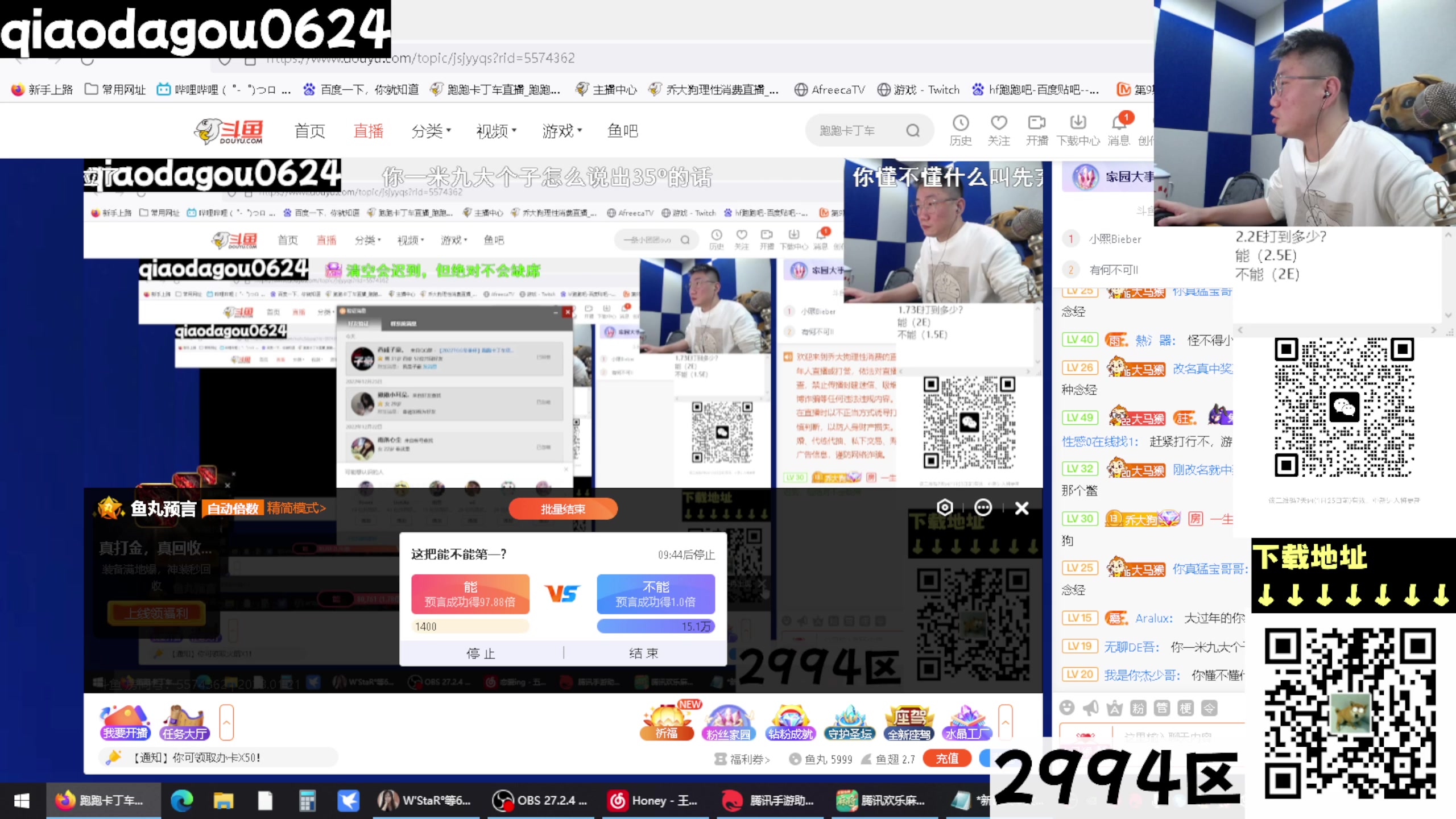
Task: Expand the caret beside 水晶工厂
Action: [x=1006, y=722]
